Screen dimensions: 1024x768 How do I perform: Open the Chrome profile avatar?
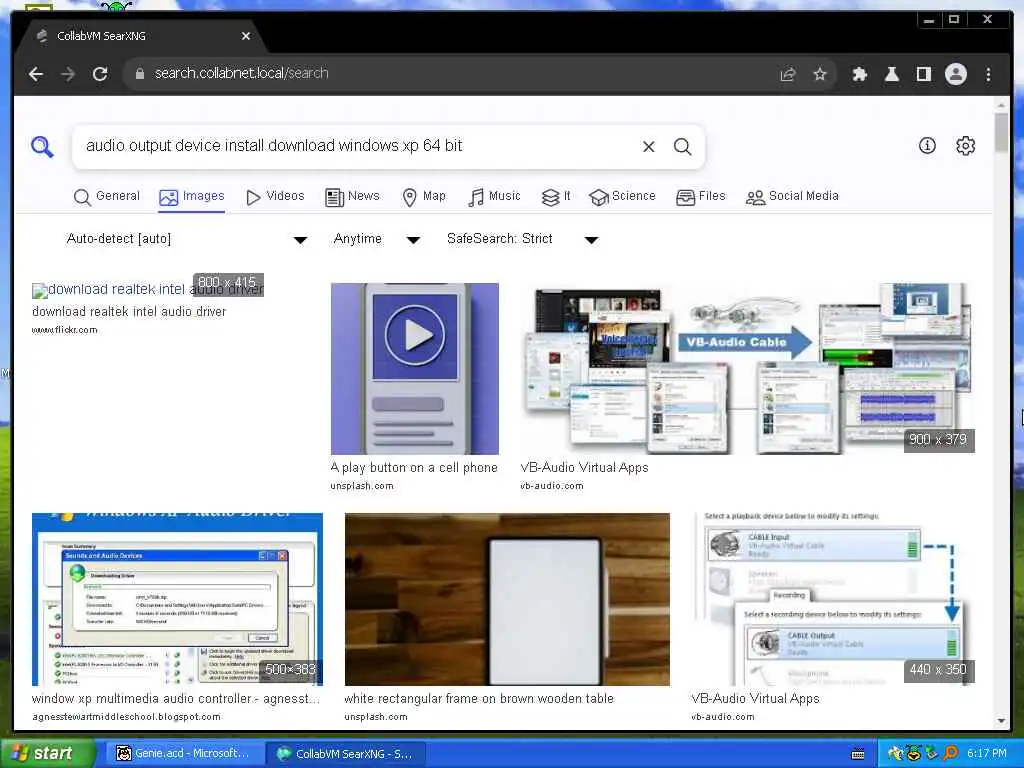pos(955,74)
